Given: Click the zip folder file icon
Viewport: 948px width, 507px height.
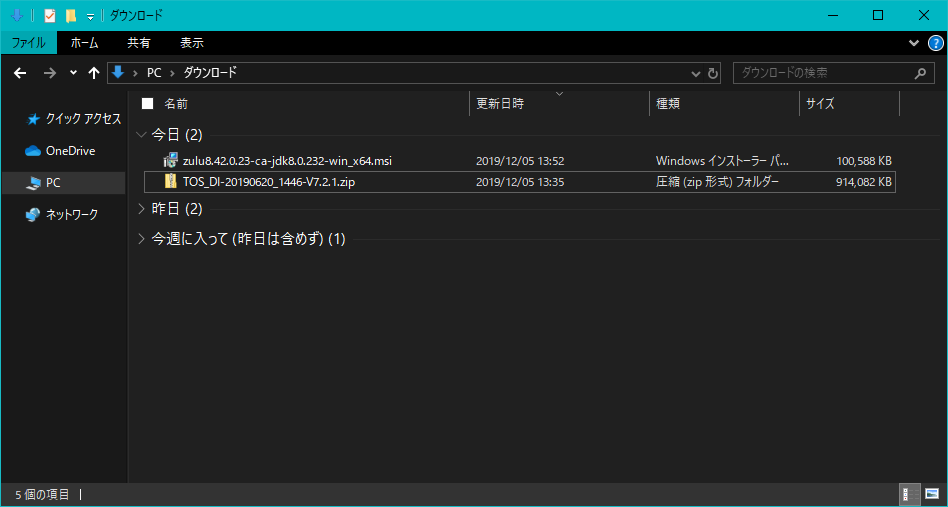Looking at the screenshot, I should pyautogui.click(x=170, y=181).
